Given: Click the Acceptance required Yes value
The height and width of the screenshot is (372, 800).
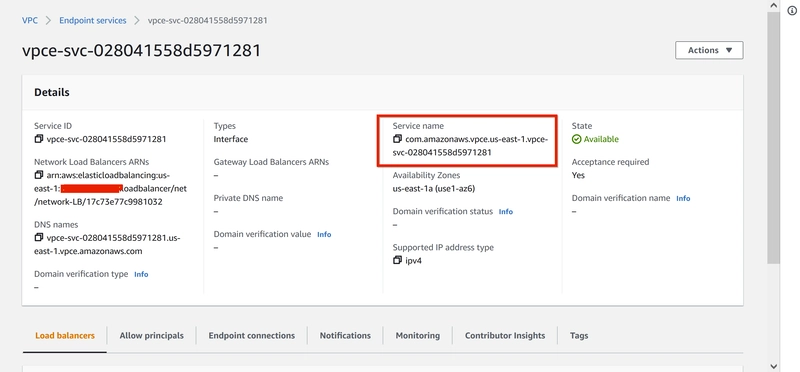Looking at the screenshot, I should tap(578, 175).
